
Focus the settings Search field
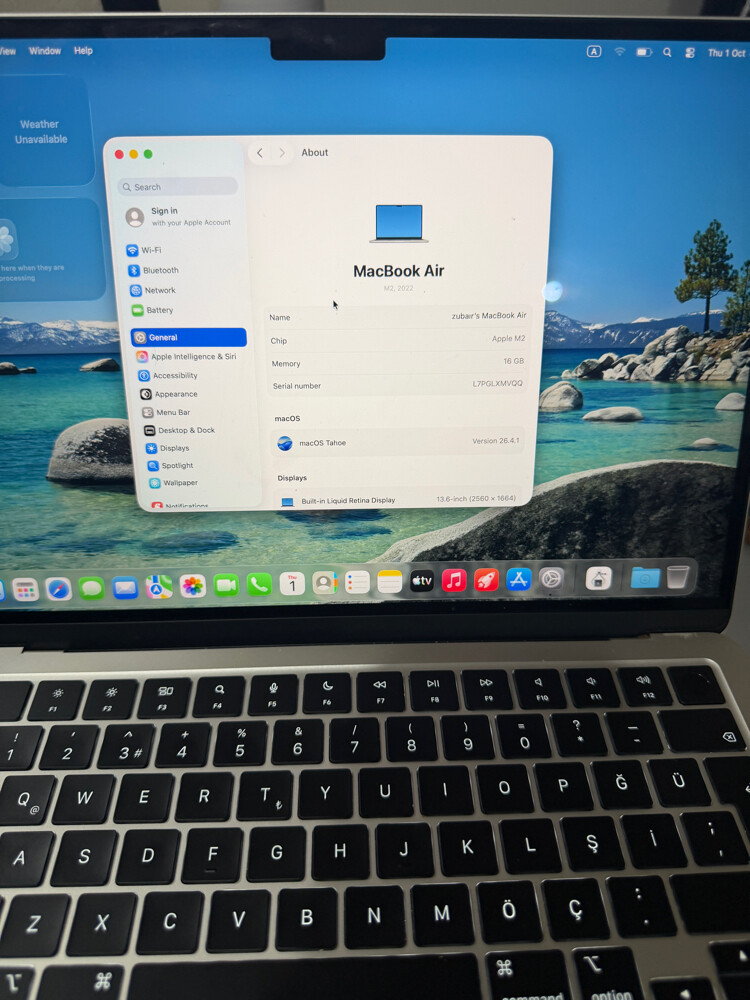pyautogui.click(x=178, y=187)
